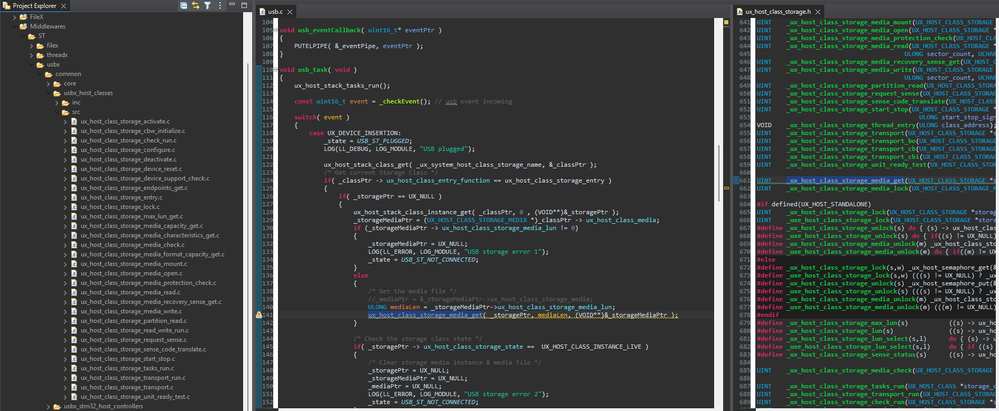Minimize the Project Explorer view

[x=234, y=5]
